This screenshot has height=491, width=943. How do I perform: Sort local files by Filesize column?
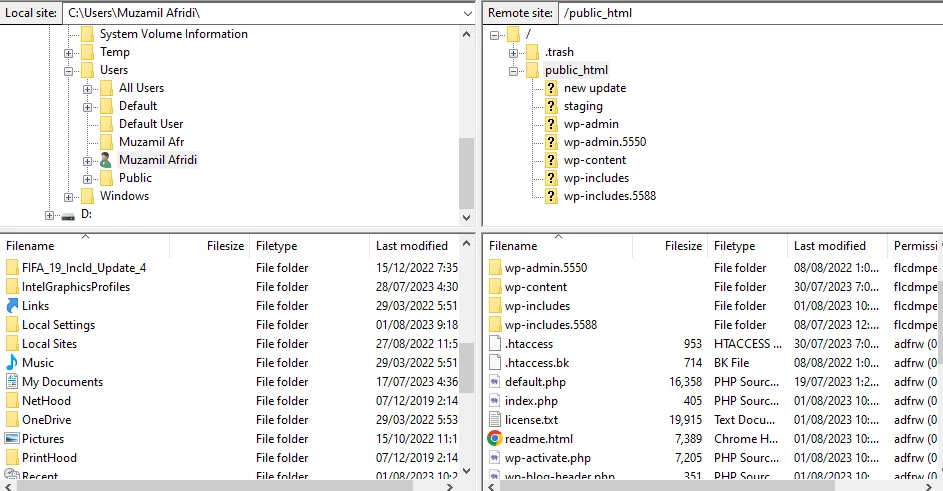point(210,246)
